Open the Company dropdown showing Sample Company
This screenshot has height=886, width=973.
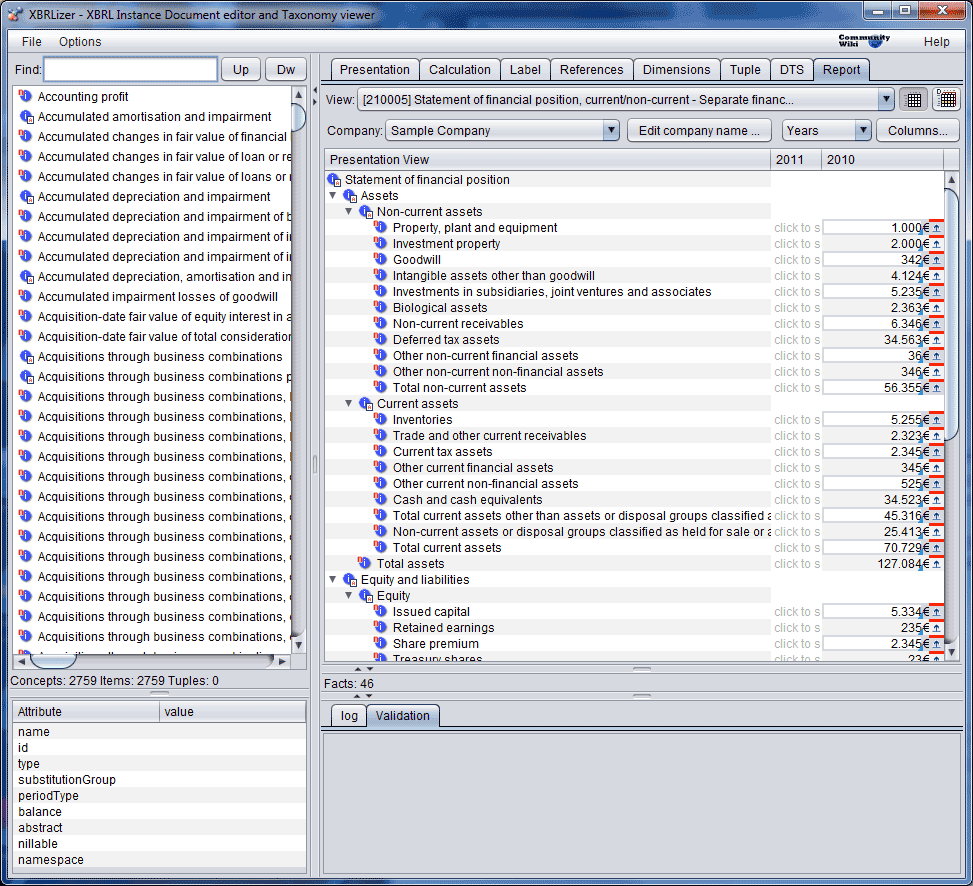611,131
